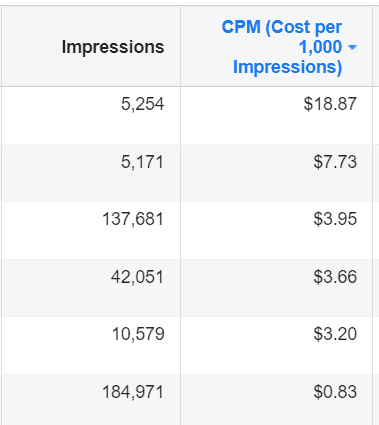379x425 pixels.
Task: Click the CPM sort arrow icon
Action: pos(352,47)
